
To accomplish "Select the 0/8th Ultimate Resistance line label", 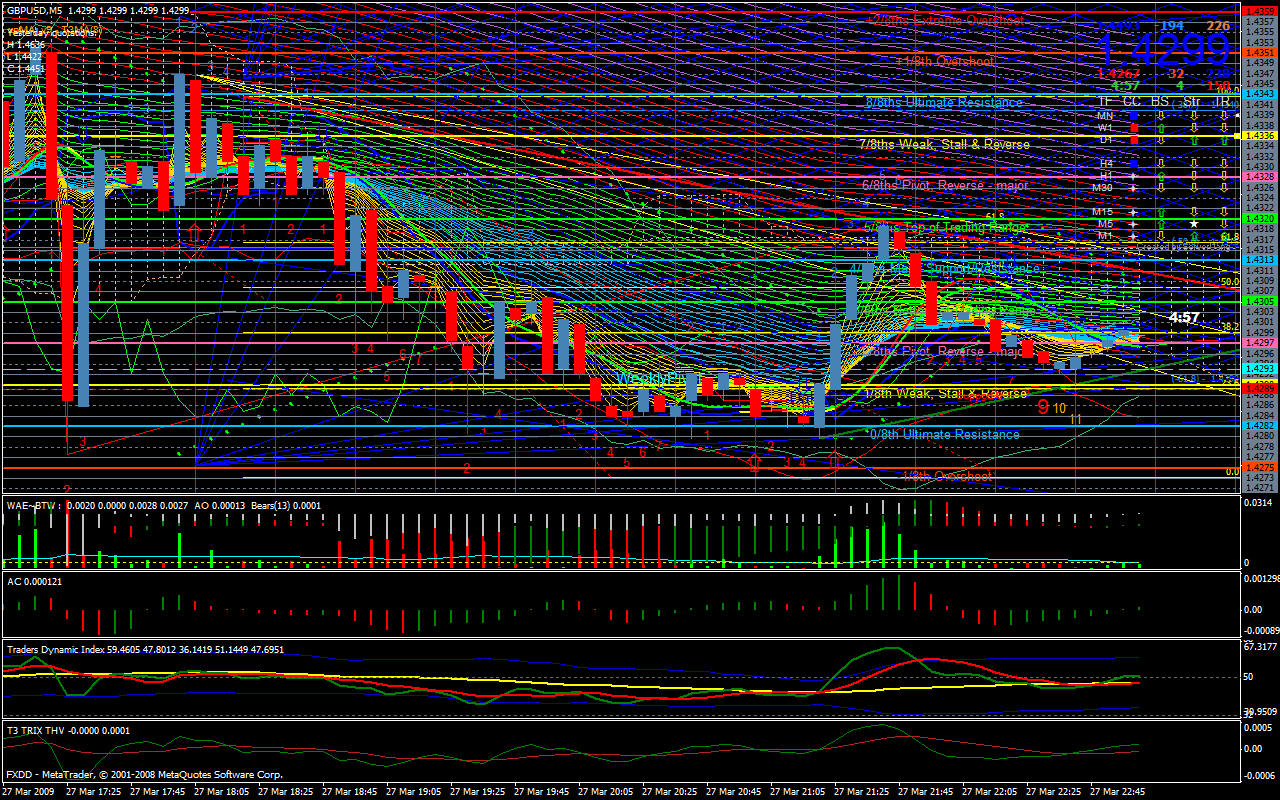I will pyautogui.click(x=944, y=434).
